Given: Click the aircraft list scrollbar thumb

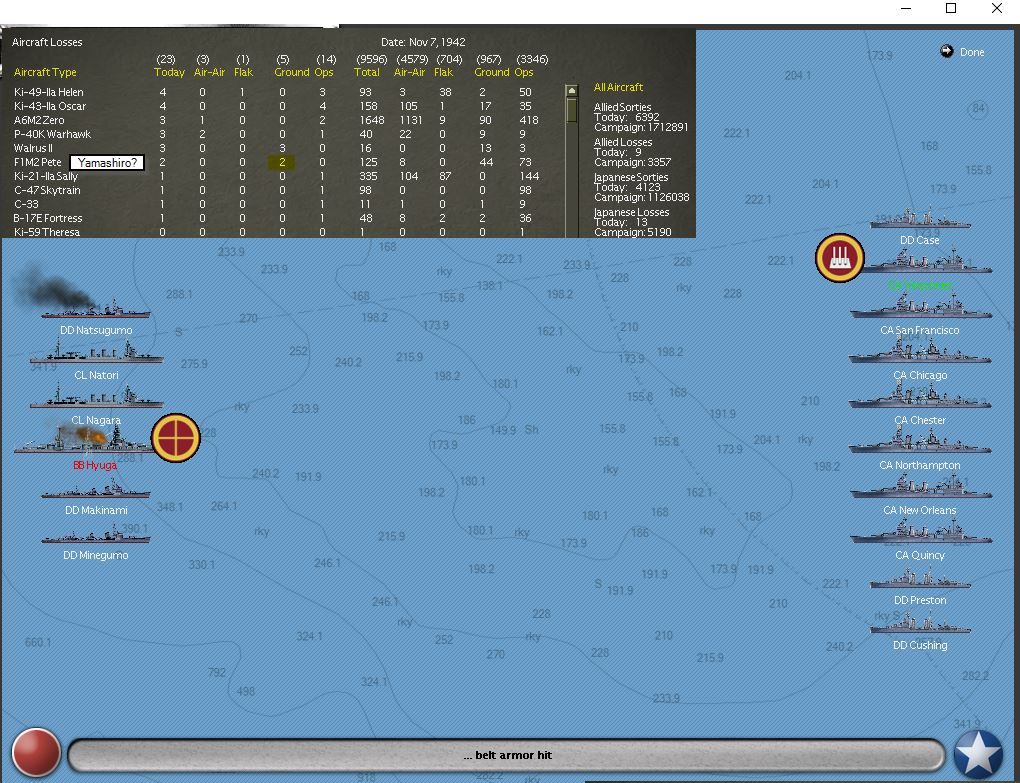Looking at the screenshot, I should pyautogui.click(x=571, y=110).
